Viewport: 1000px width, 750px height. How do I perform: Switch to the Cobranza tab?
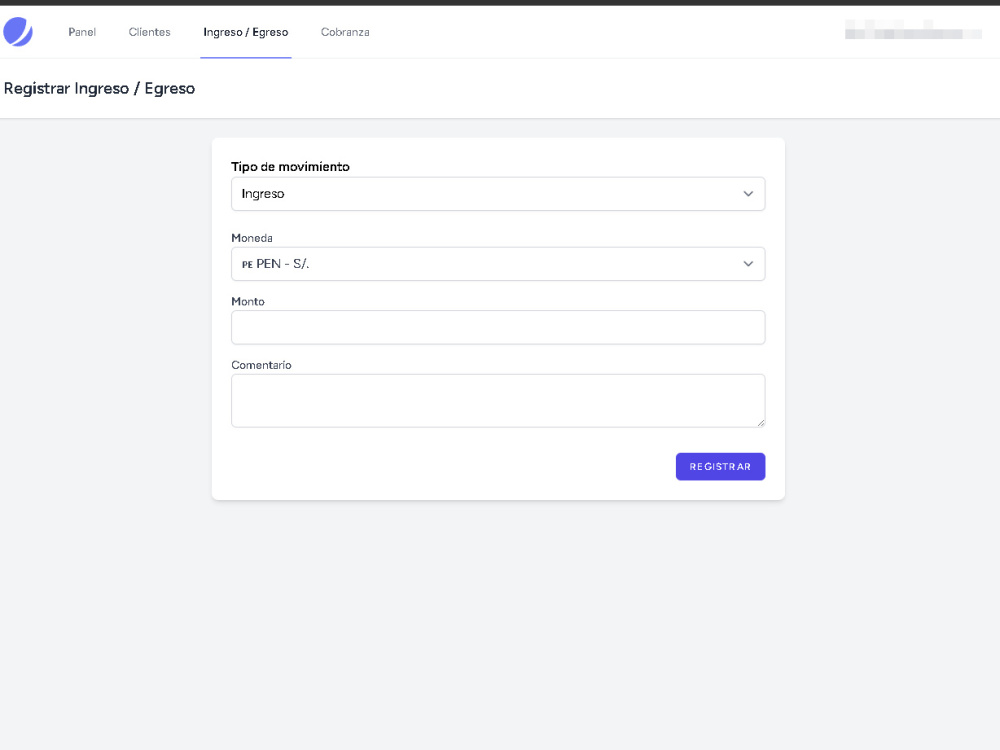345,32
